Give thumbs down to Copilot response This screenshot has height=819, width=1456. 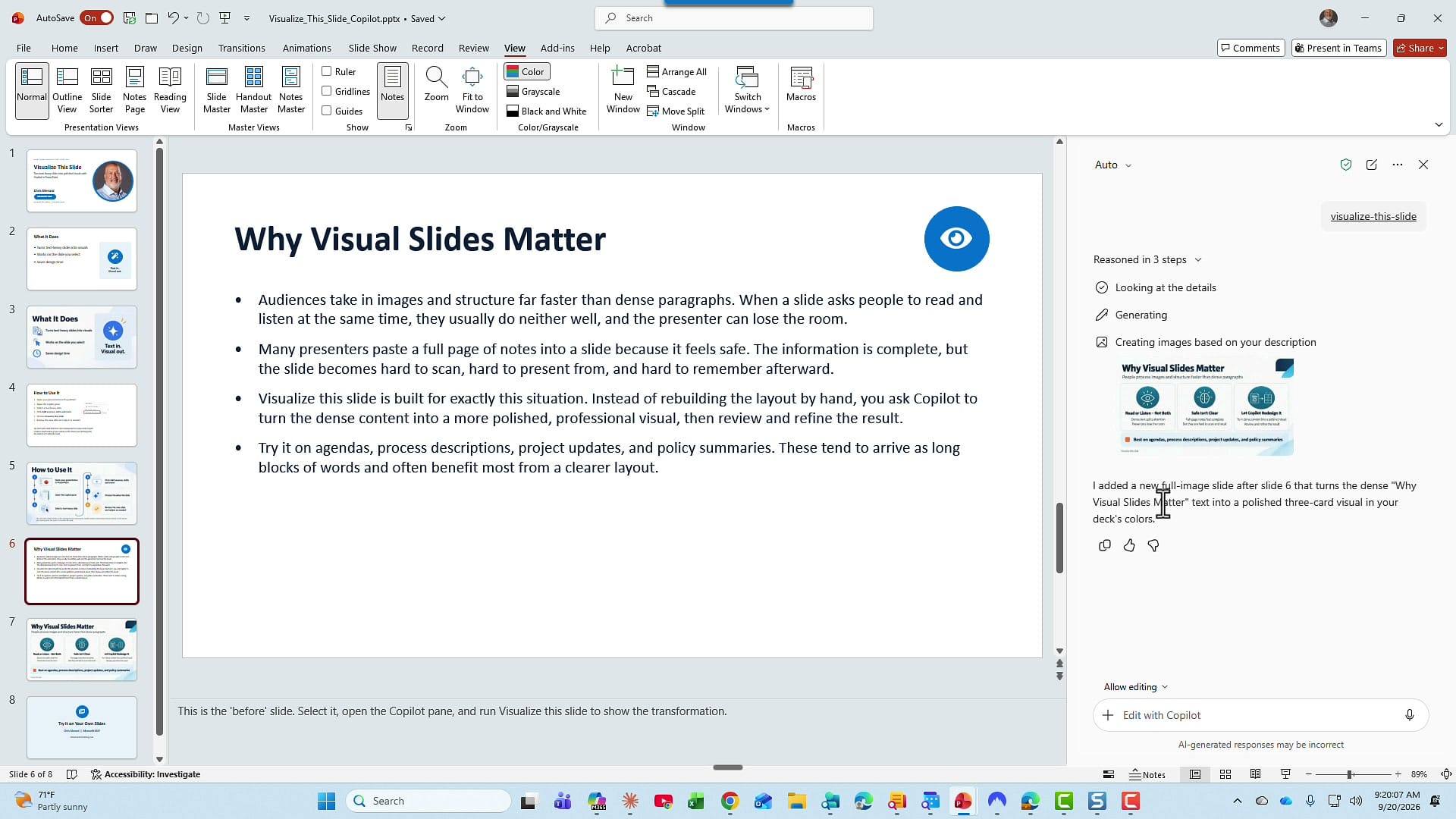pyautogui.click(x=1153, y=545)
